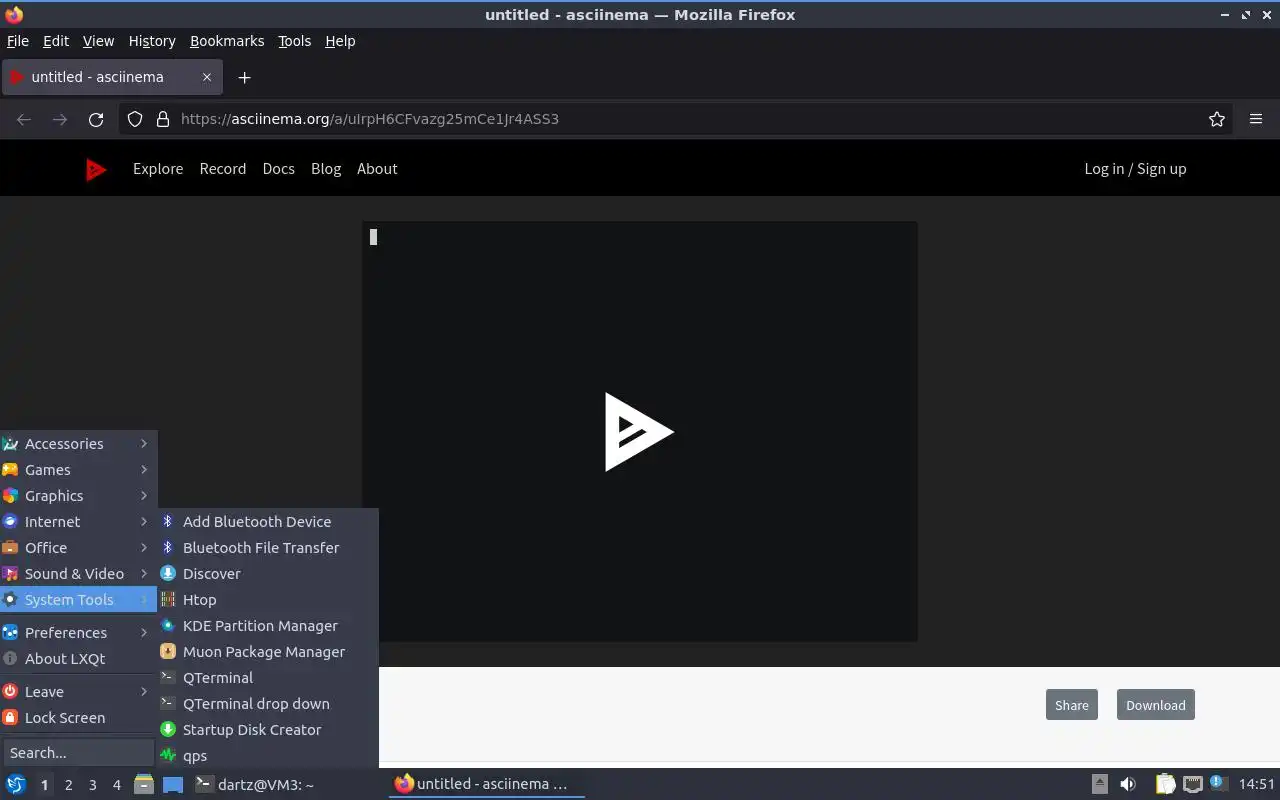Open the update notifier tray icon
Viewport: 1280px width, 800px height.
tap(1218, 783)
